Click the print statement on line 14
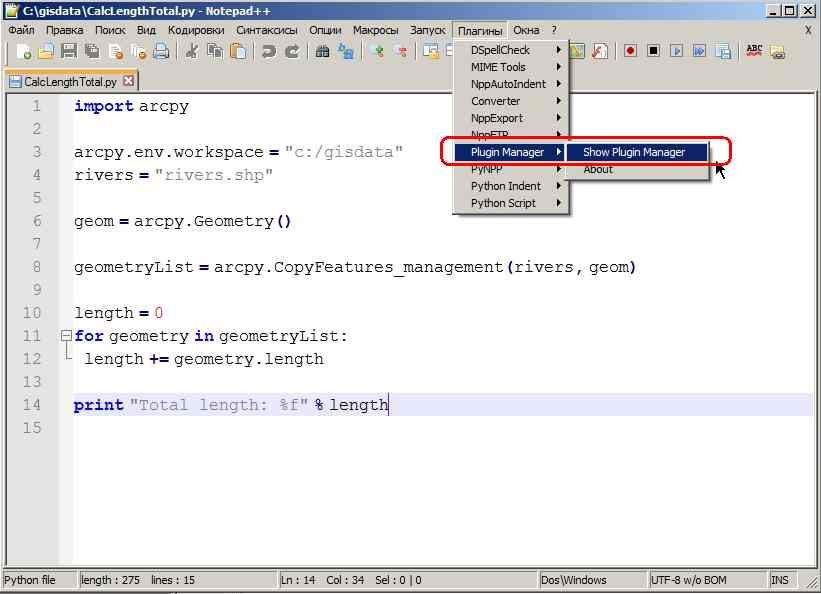 [231, 405]
